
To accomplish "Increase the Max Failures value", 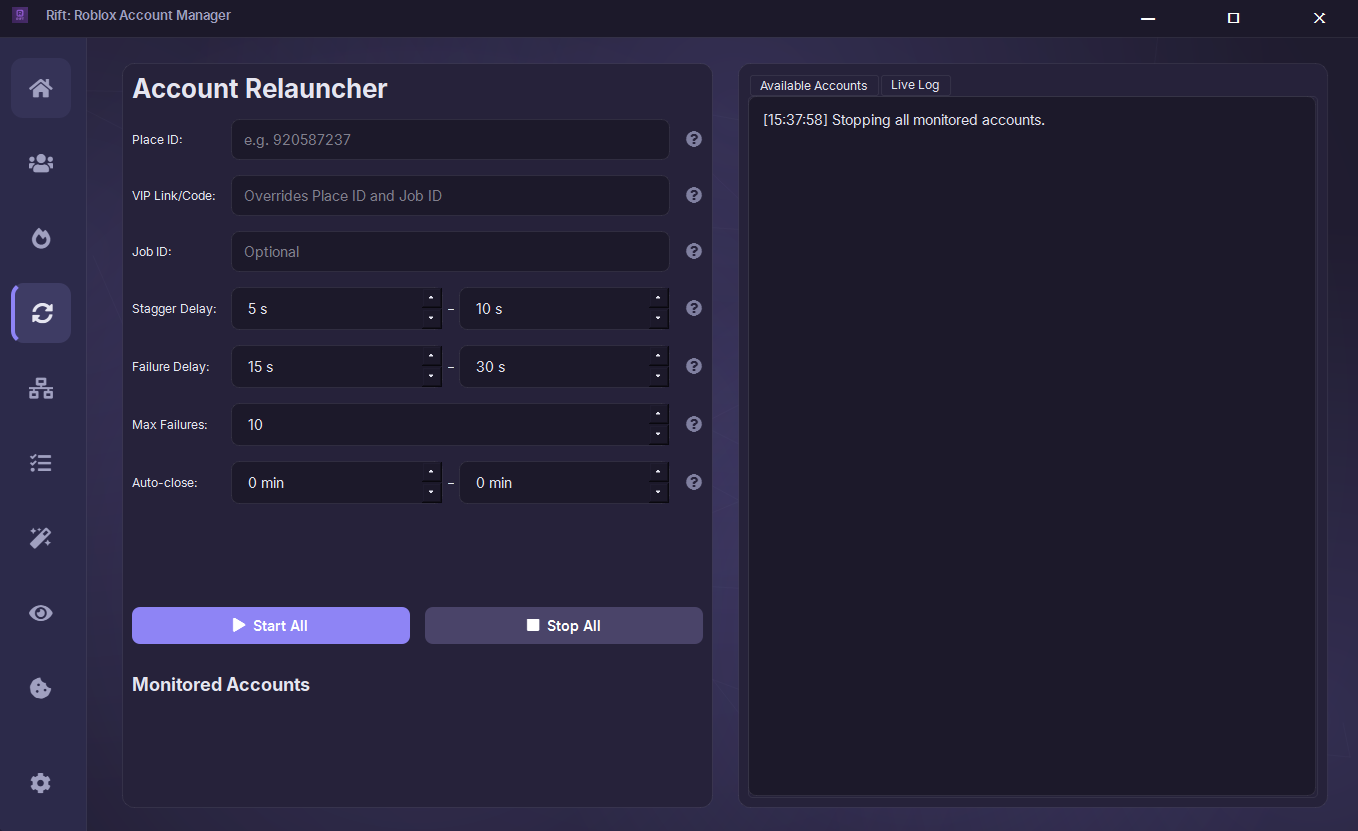I will [x=658, y=414].
